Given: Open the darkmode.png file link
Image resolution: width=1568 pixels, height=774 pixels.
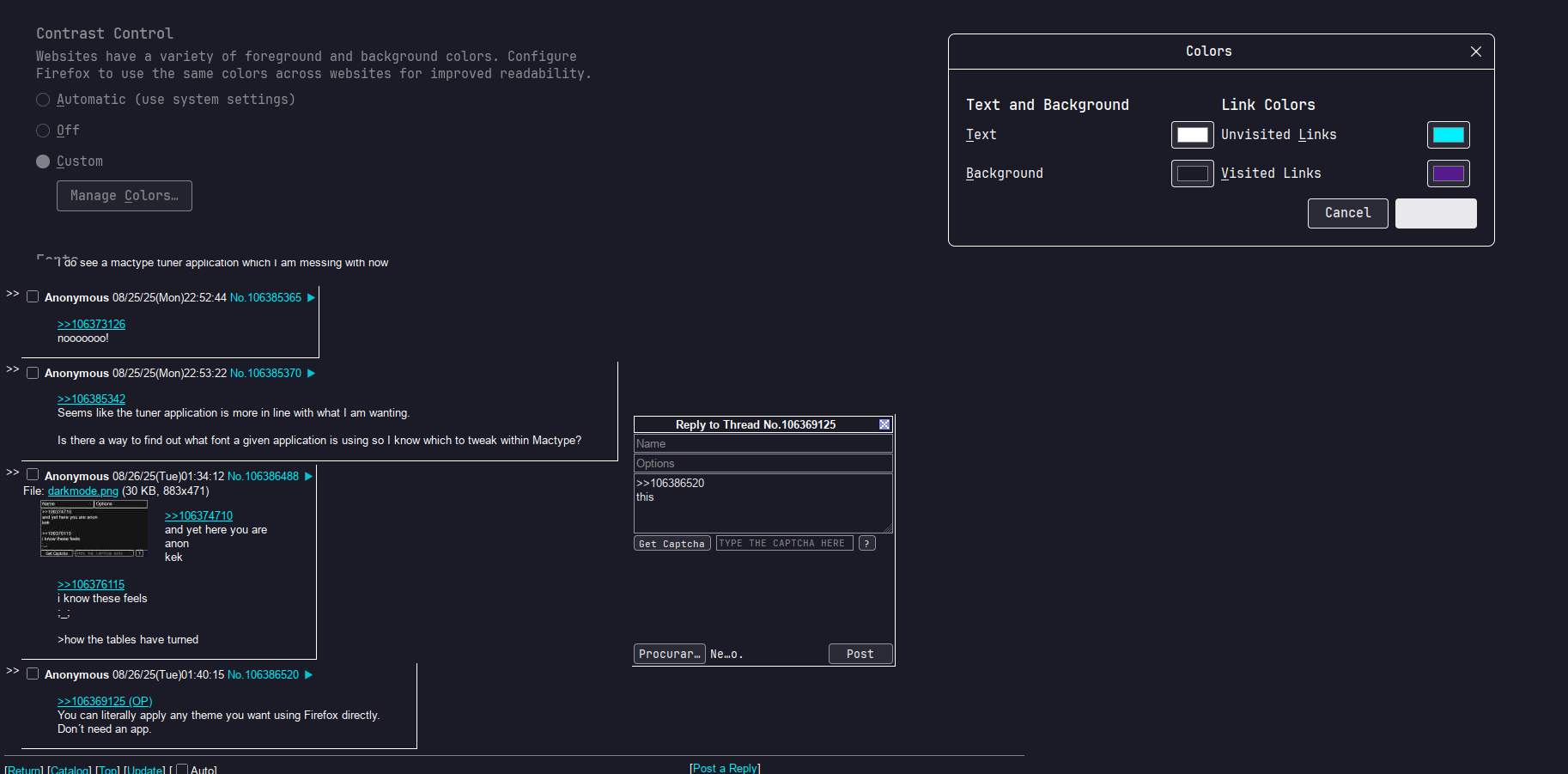Looking at the screenshot, I should click(x=83, y=491).
